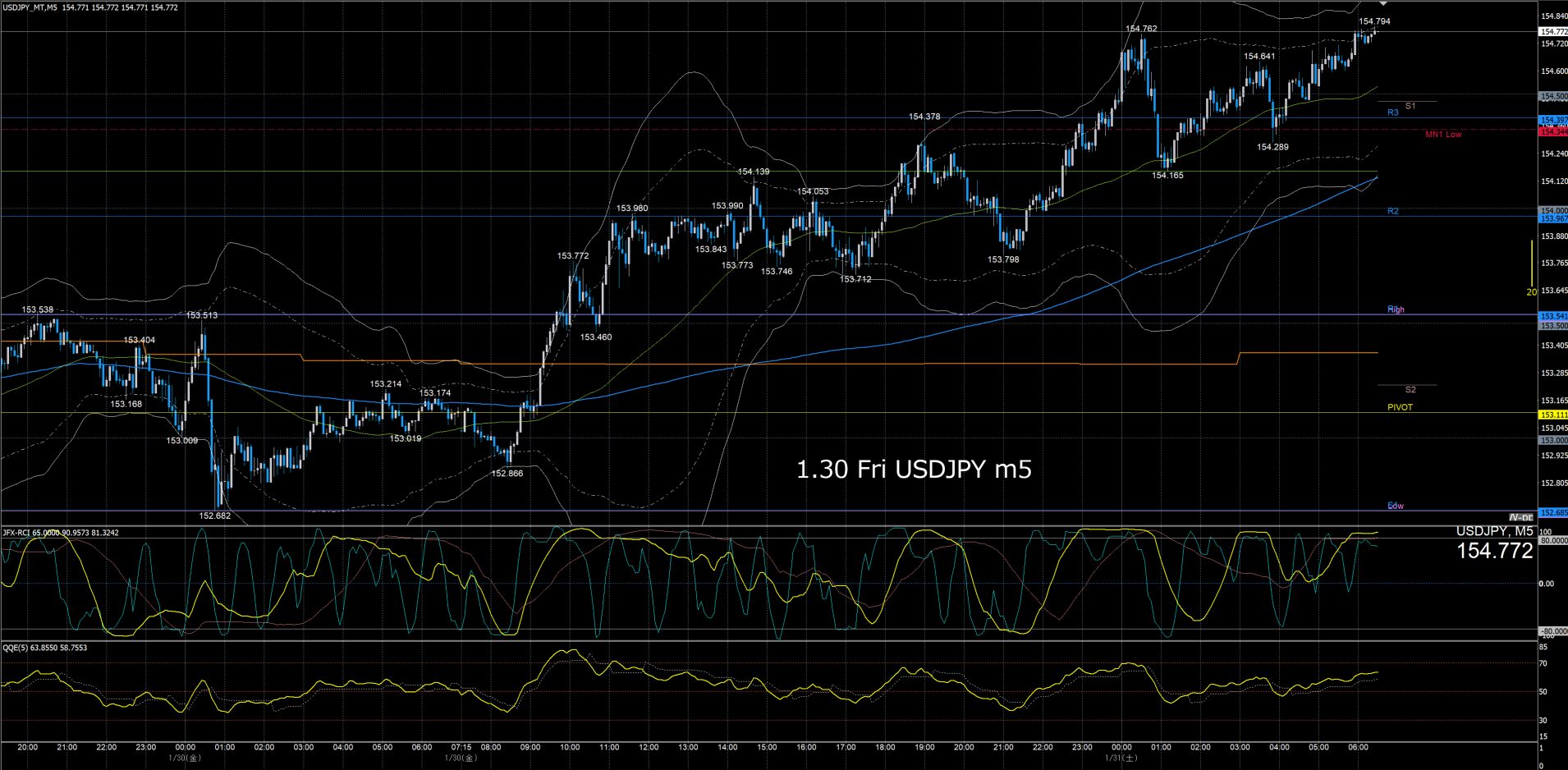Click the chart shift triangle marker at top
The image size is (1568, 770).
point(1383,4)
